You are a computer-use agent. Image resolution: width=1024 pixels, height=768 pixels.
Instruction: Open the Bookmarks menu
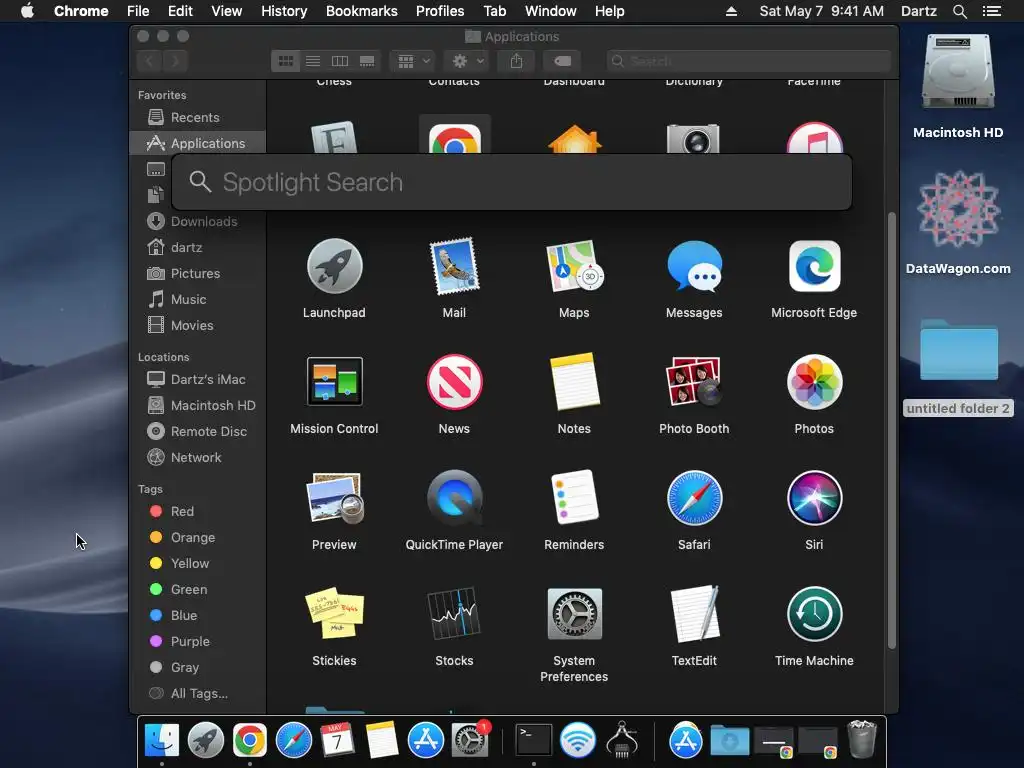click(362, 11)
